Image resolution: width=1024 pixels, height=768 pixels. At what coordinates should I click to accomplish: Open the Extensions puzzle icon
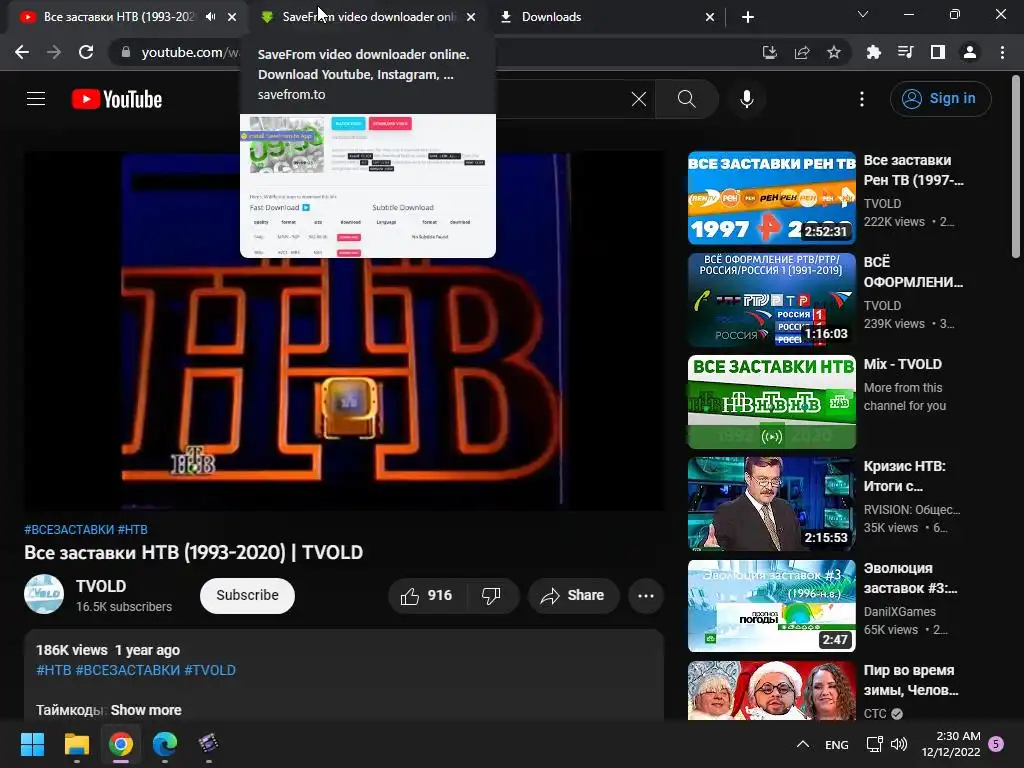[873, 52]
